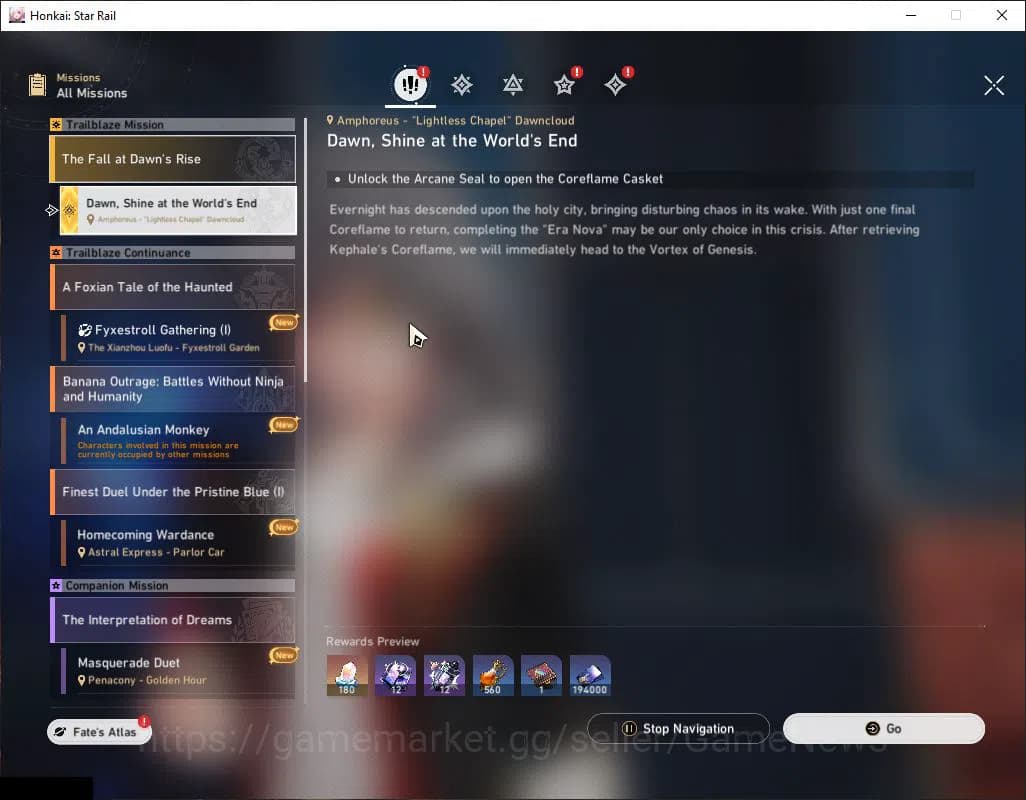Click the Go button

coord(883,729)
